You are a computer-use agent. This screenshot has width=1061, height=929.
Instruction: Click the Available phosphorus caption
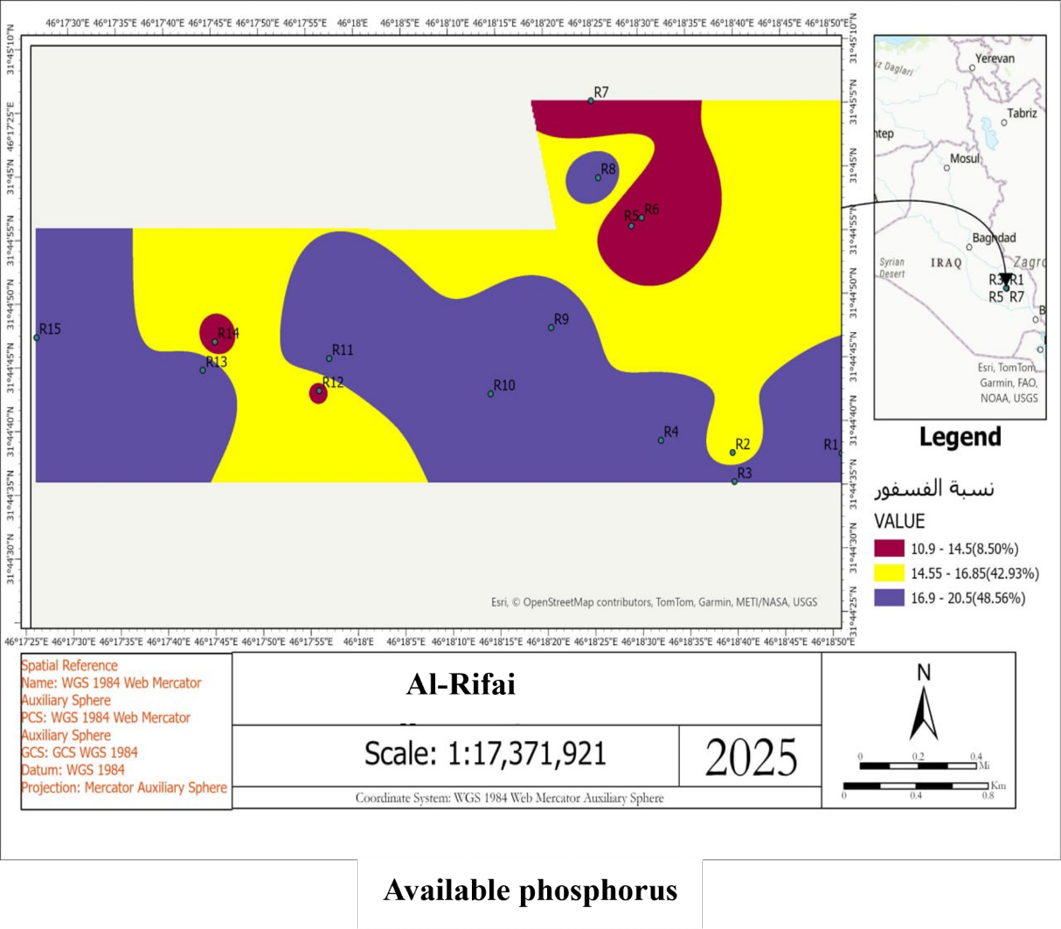tap(530, 890)
